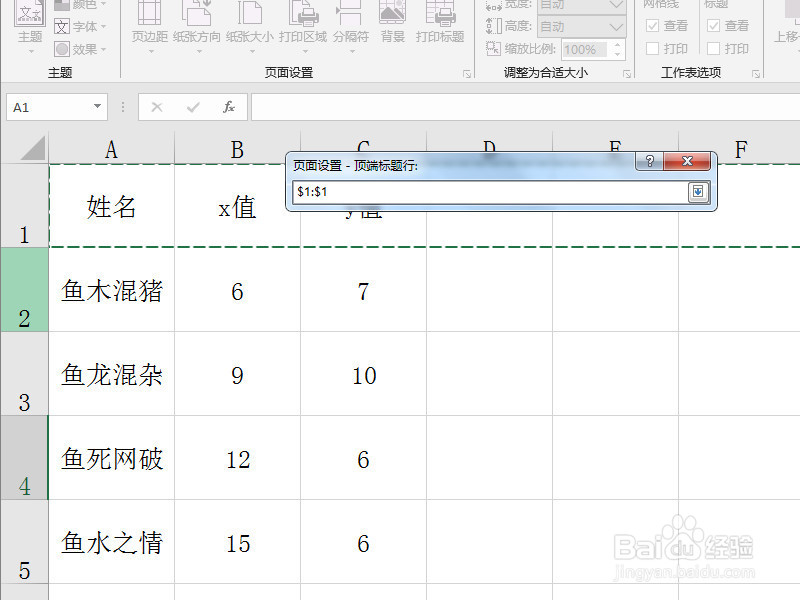
Task: Click the Scale (缩放比例) 100% field
Action: point(585,49)
